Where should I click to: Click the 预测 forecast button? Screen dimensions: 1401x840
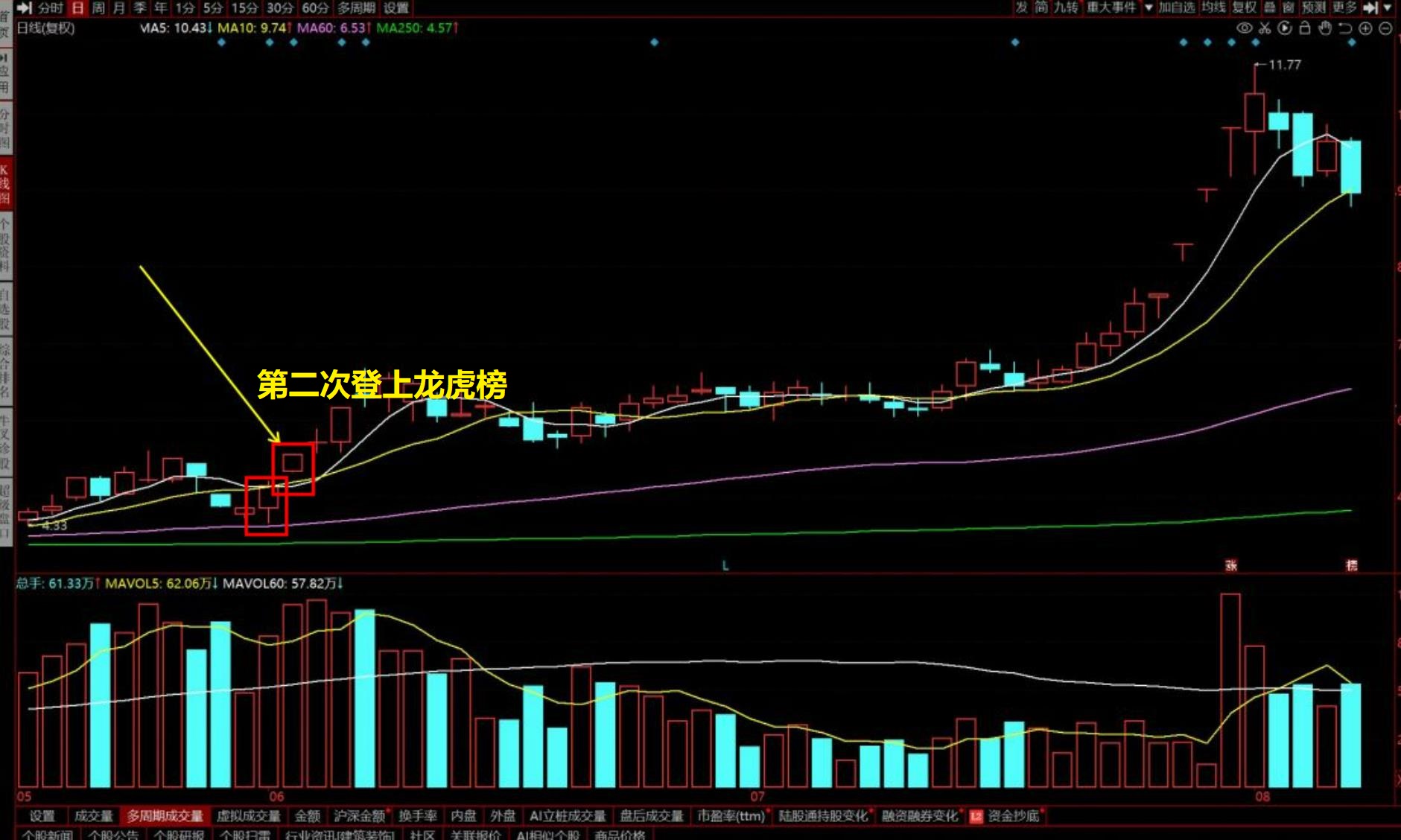1314,7
